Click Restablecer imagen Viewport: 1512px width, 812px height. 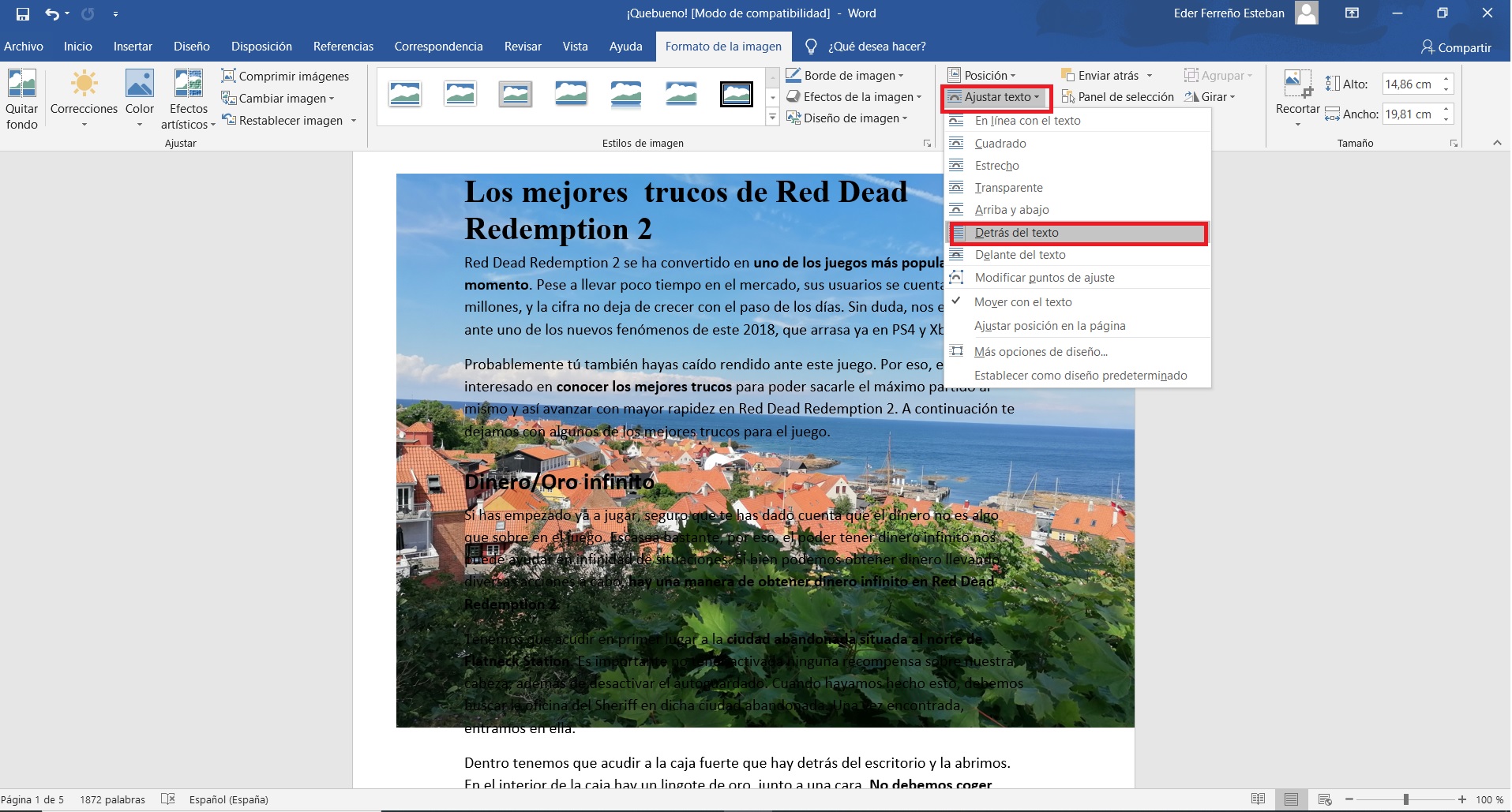click(283, 120)
